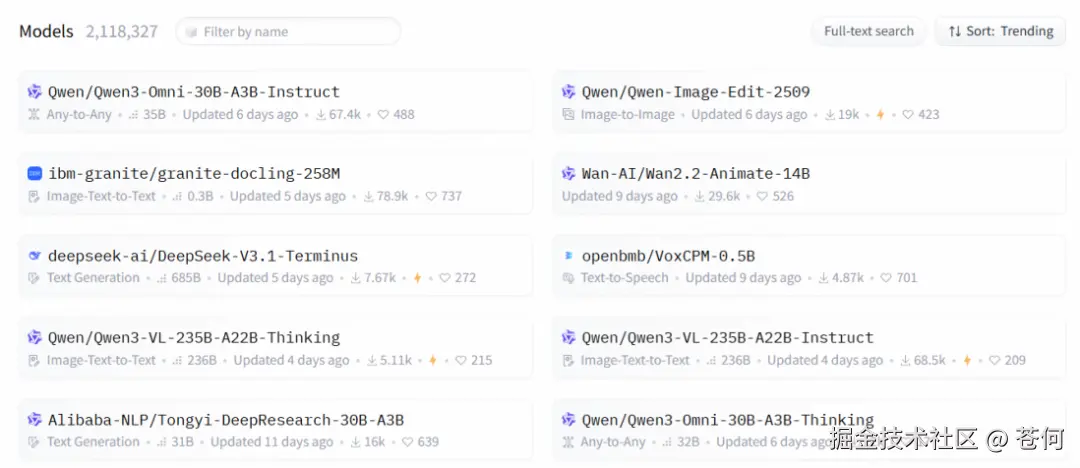
Task: Click the openbmb avatar icon
Action: click(569, 256)
